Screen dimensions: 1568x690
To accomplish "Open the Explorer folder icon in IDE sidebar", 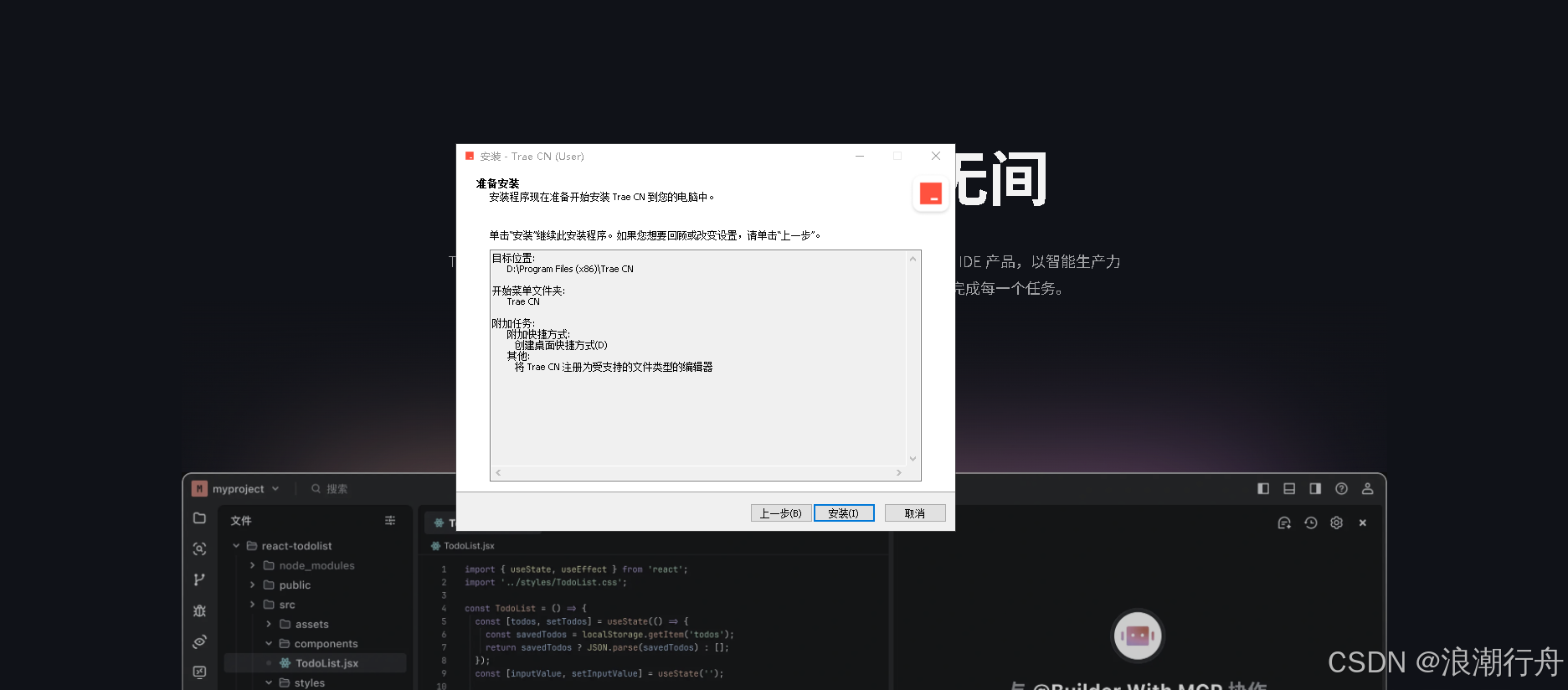I will [199, 518].
